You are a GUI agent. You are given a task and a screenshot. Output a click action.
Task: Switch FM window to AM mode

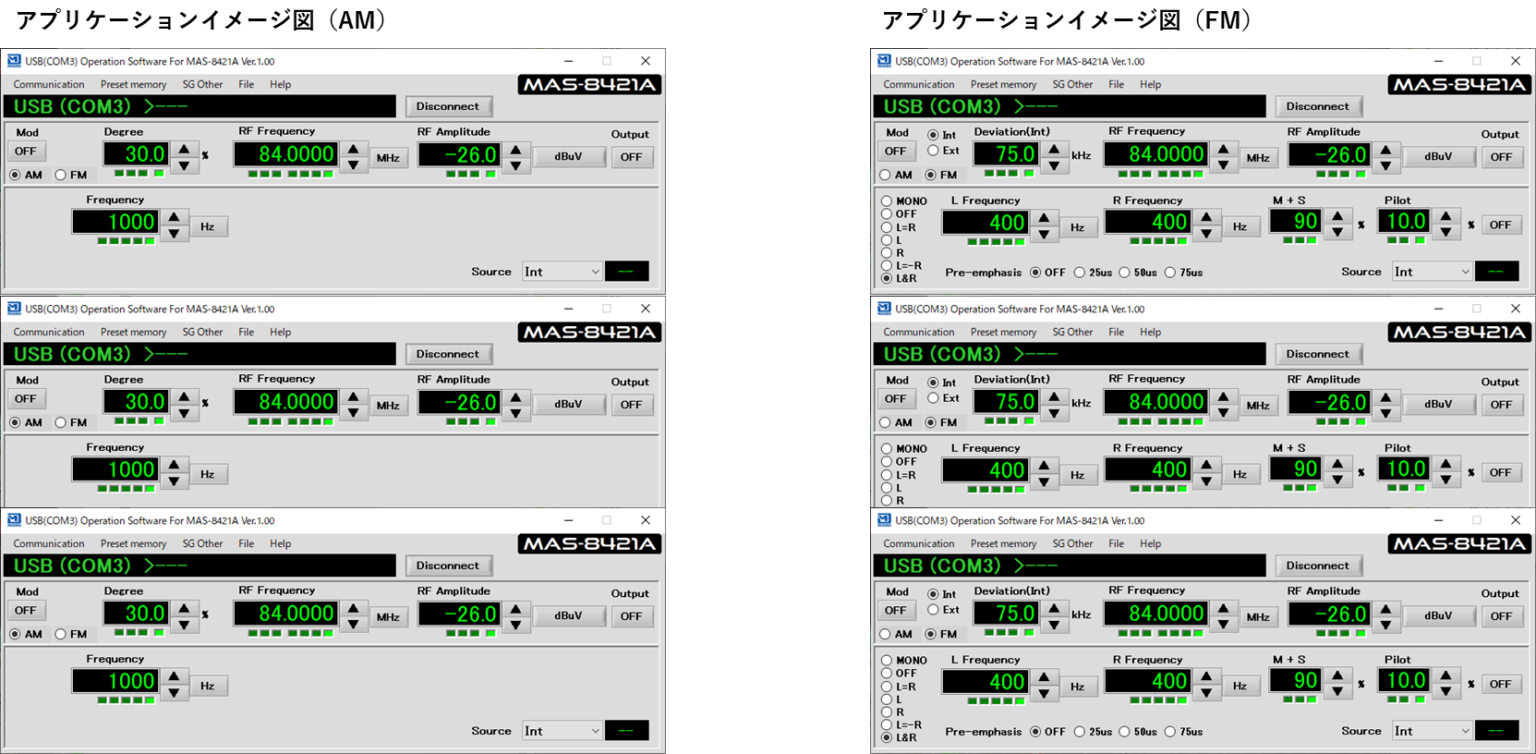tap(886, 174)
